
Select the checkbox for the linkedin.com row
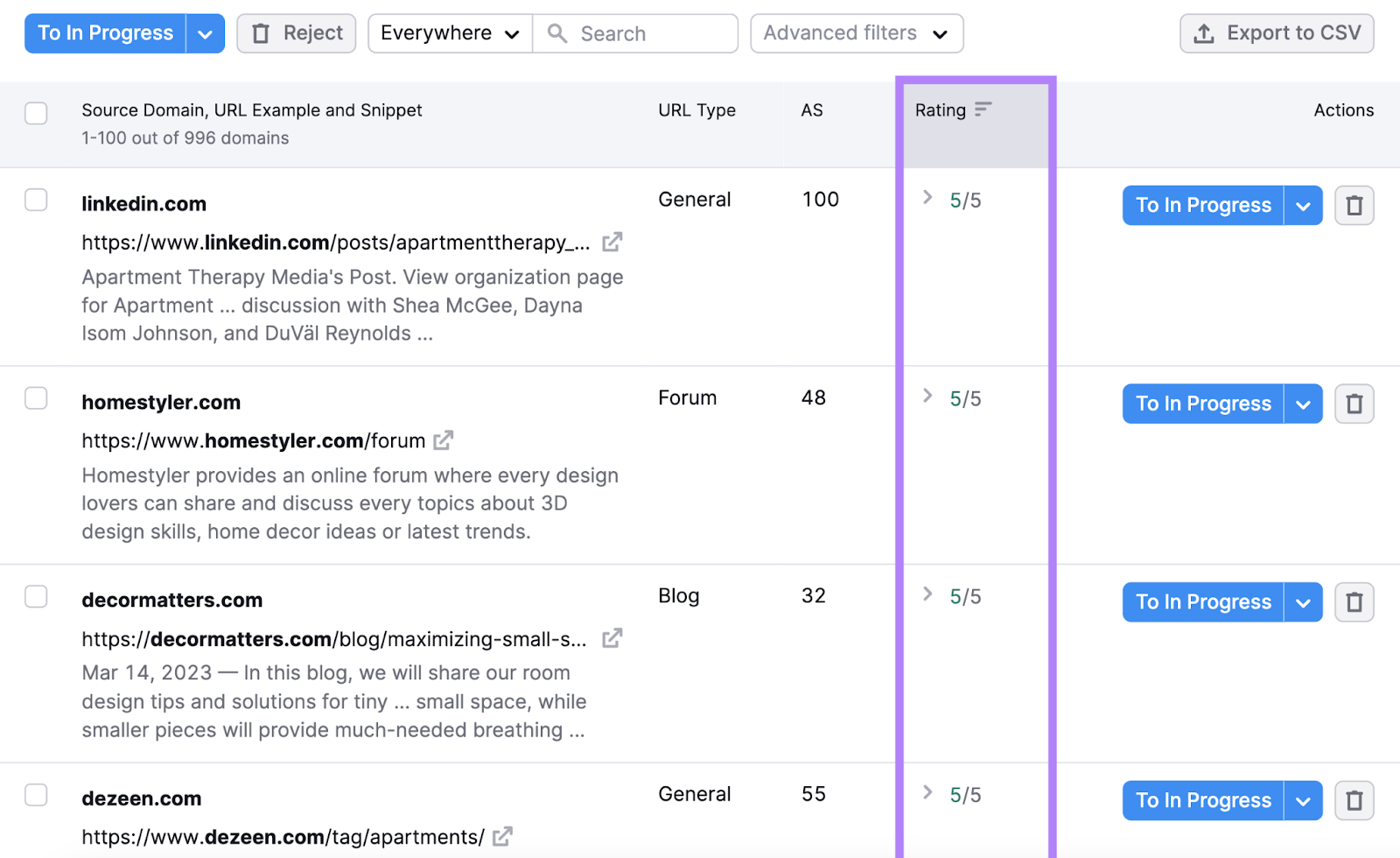[x=36, y=200]
